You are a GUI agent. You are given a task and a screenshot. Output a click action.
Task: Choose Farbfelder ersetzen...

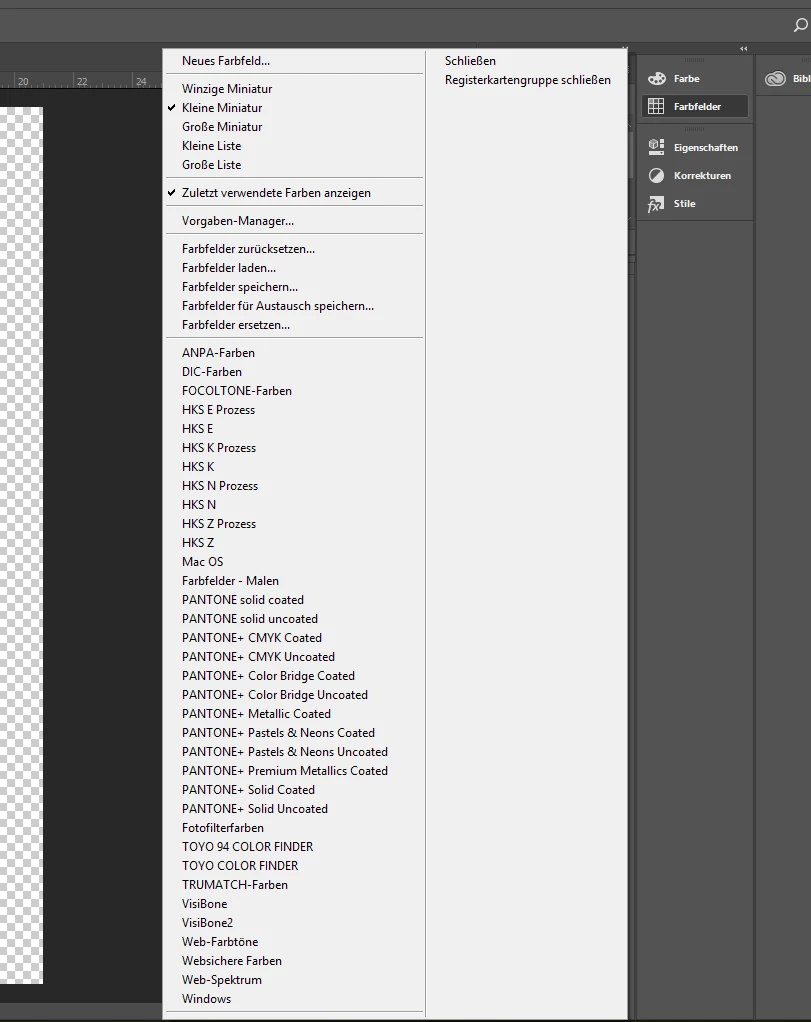[x=236, y=325]
